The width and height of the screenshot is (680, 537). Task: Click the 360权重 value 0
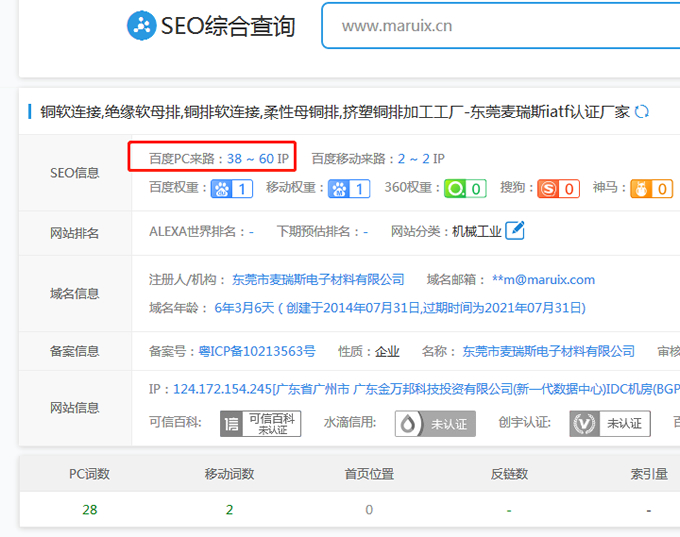[x=476, y=189]
